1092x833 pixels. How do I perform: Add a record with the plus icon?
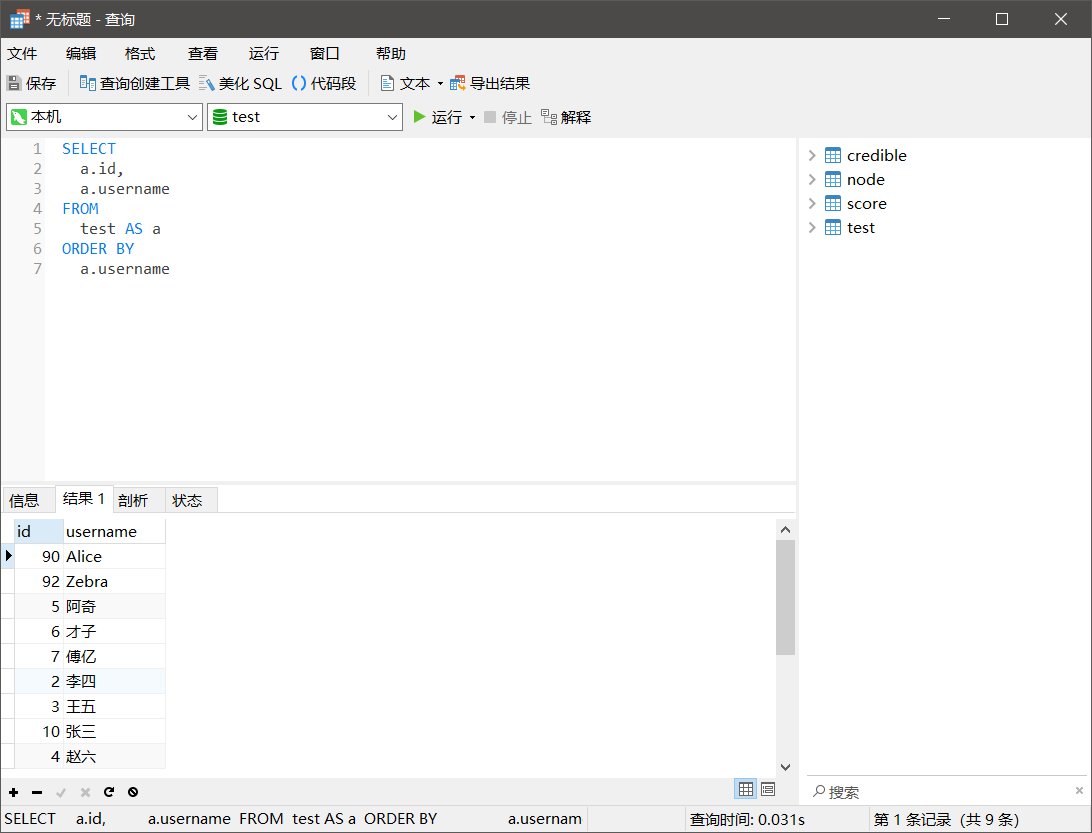click(13, 792)
